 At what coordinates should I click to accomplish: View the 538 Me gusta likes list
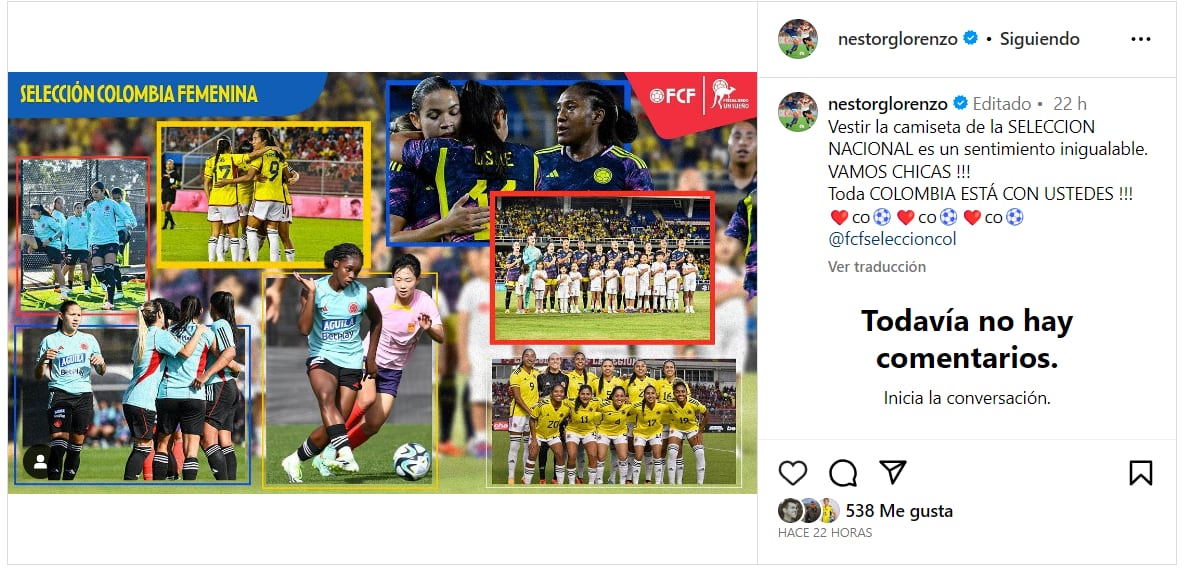[x=899, y=511]
